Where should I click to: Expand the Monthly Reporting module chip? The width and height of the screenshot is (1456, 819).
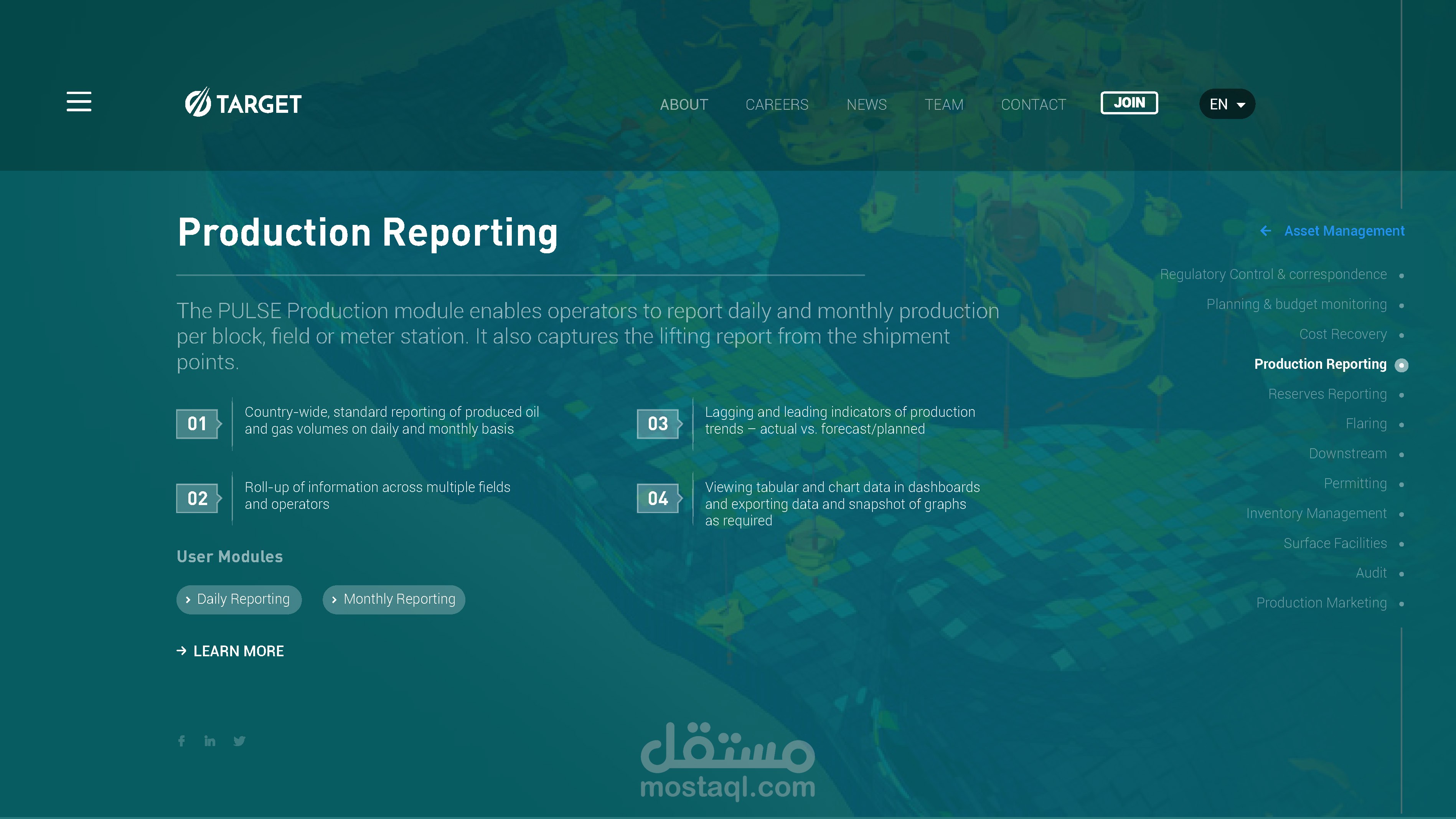coord(393,599)
